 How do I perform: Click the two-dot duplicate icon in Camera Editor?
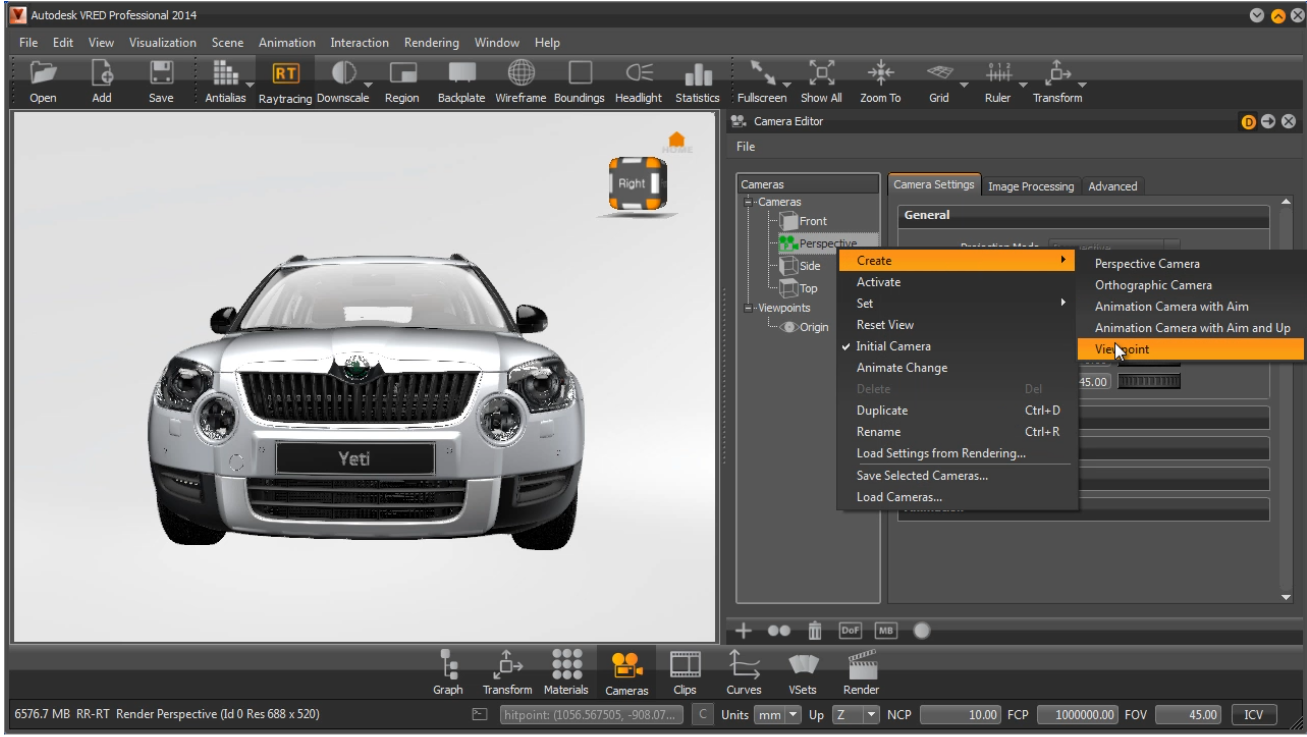point(779,630)
